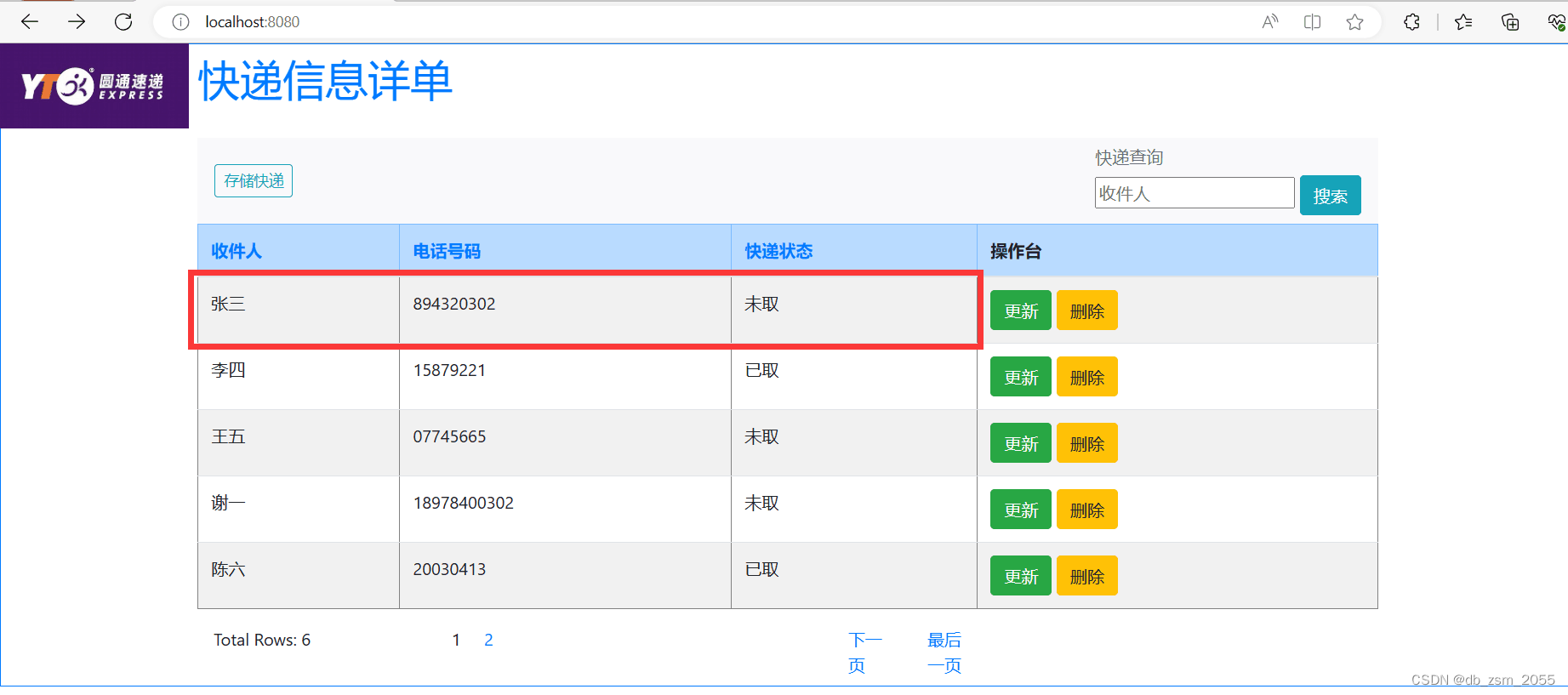1568x695 pixels.
Task: Open the browser extensions puzzle icon
Action: 1412,22
